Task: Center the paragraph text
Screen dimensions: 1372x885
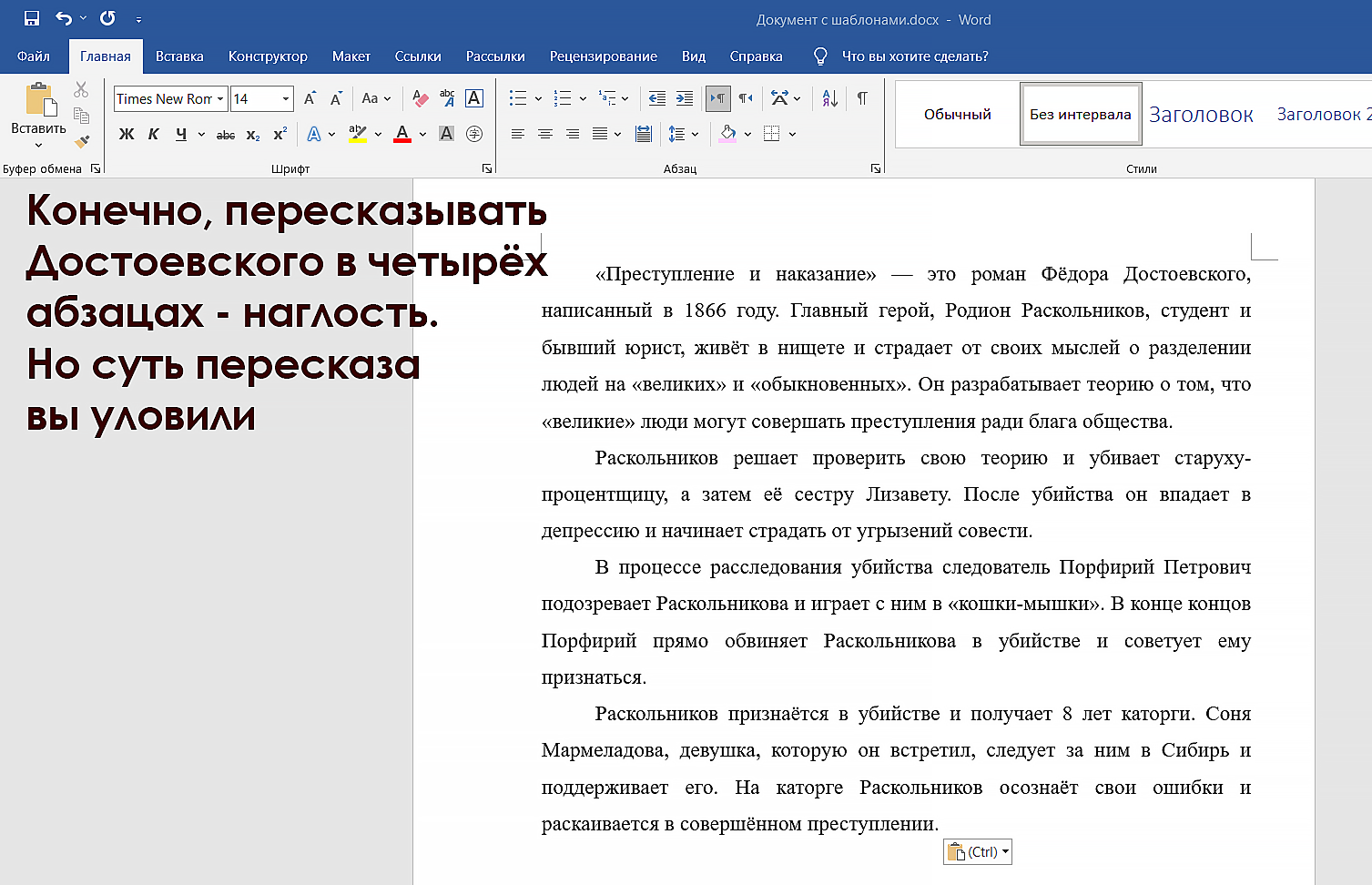Action: pos(544,134)
